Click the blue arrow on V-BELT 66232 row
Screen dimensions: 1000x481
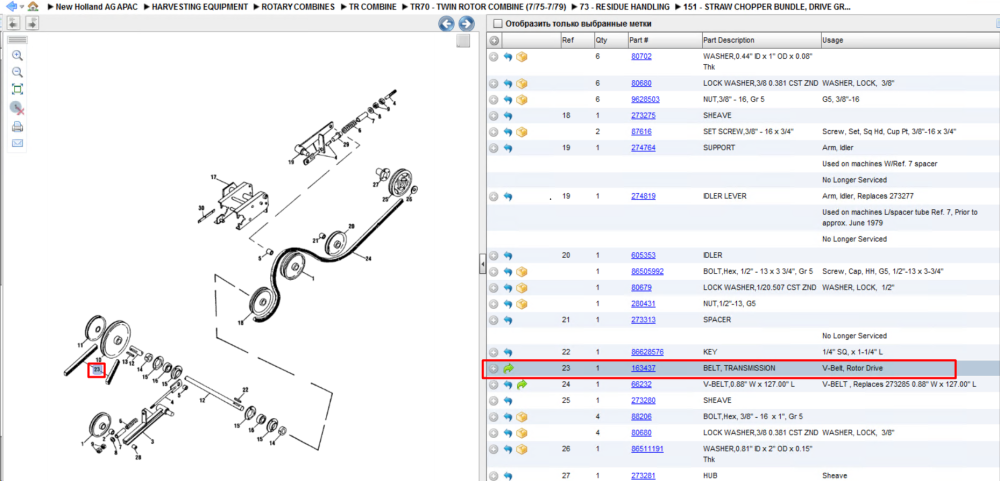coord(508,385)
